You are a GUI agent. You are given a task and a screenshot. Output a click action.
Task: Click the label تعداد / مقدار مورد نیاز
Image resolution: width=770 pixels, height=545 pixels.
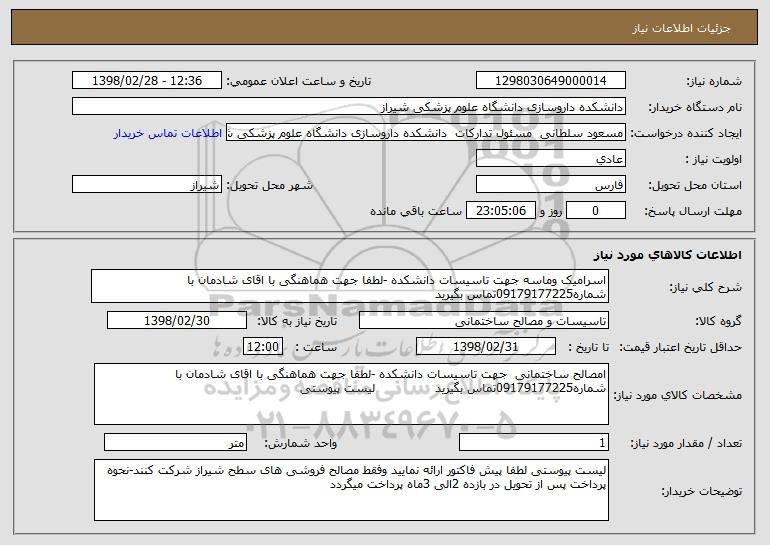pyautogui.click(x=686, y=443)
